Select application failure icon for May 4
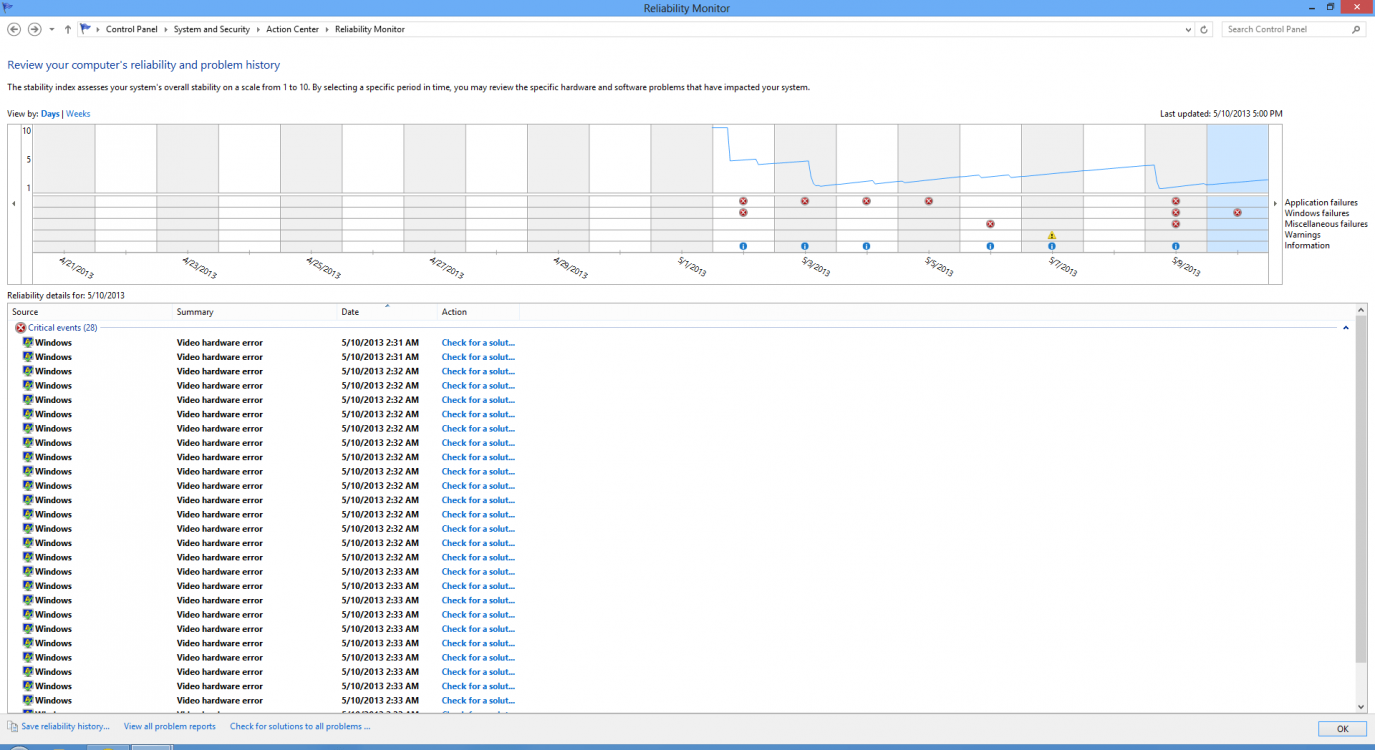 coord(867,201)
